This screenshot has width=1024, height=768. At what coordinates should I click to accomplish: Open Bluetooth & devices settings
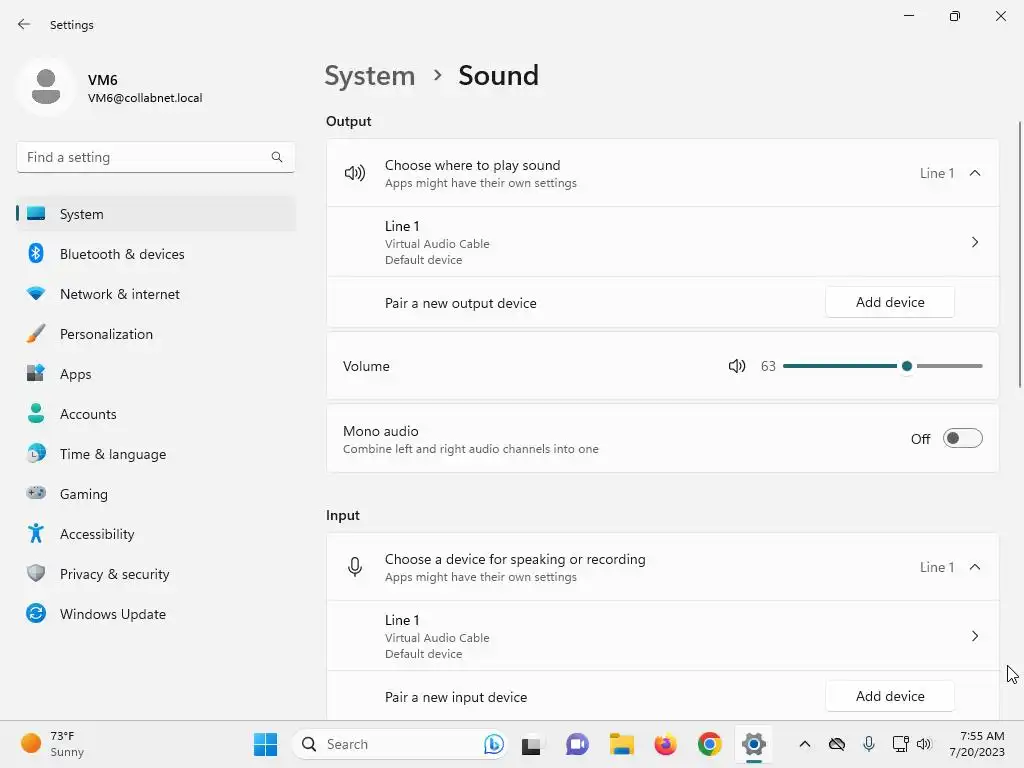pyautogui.click(x=122, y=254)
